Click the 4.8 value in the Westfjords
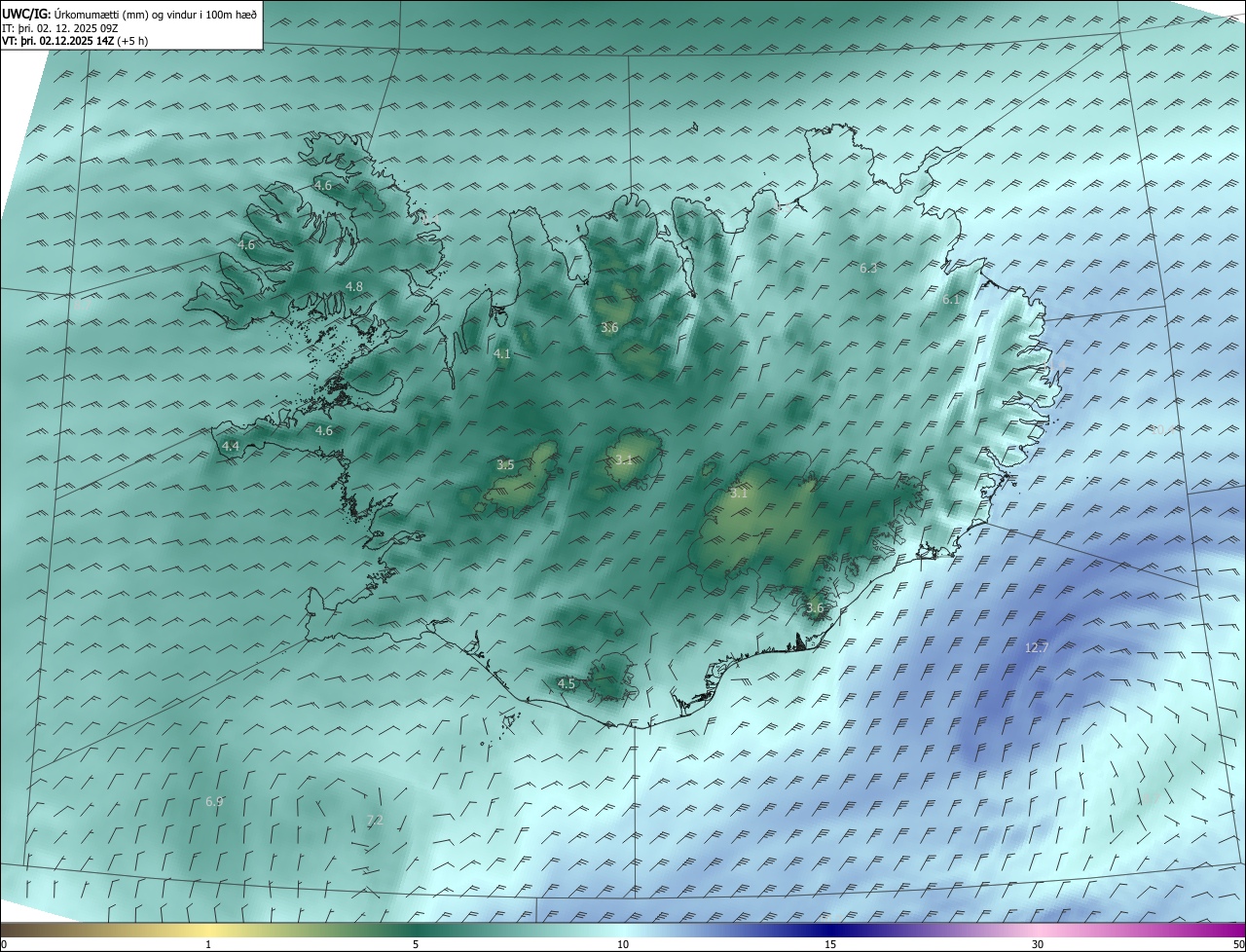The height and width of the screenshot is (952, 1246). [354, 286]
